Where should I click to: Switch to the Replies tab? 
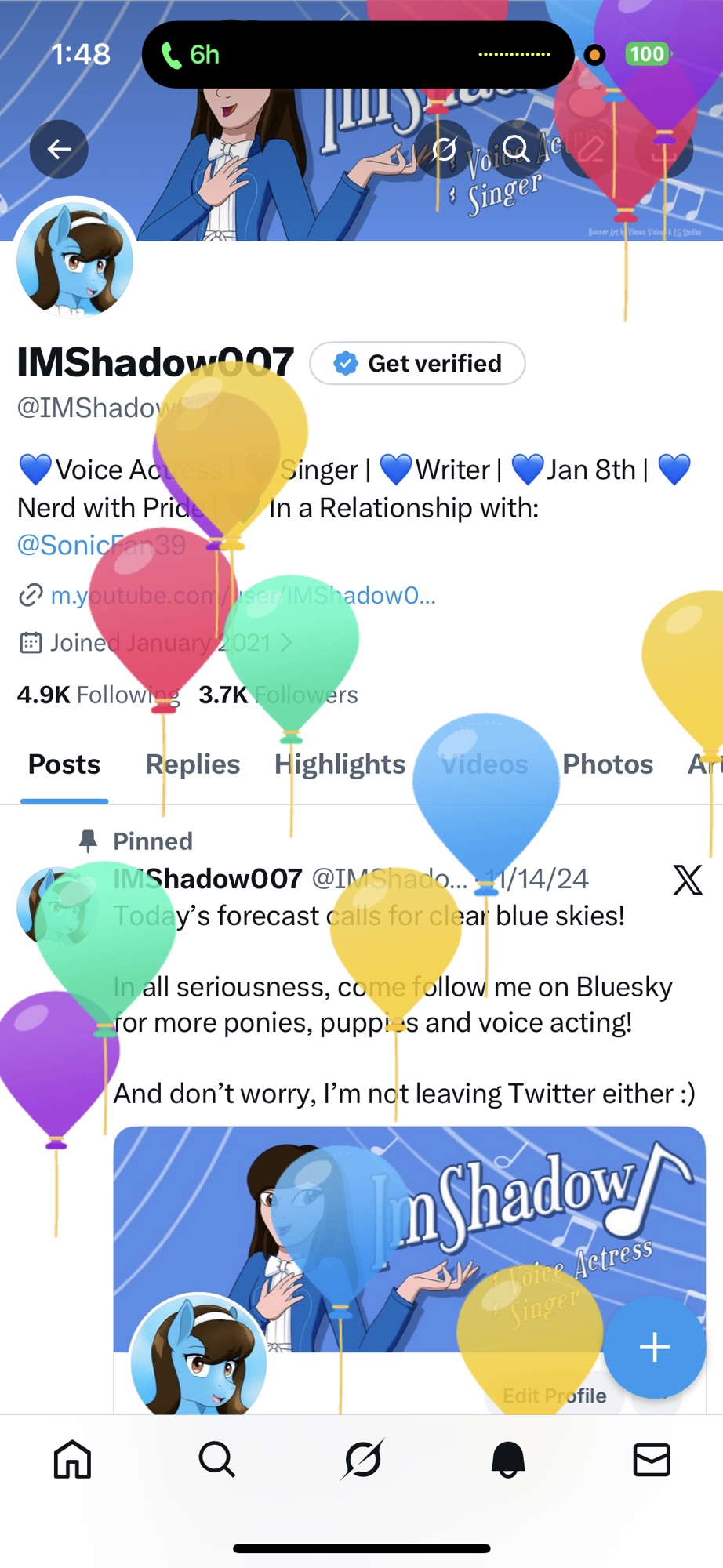(x=193, y=764)
